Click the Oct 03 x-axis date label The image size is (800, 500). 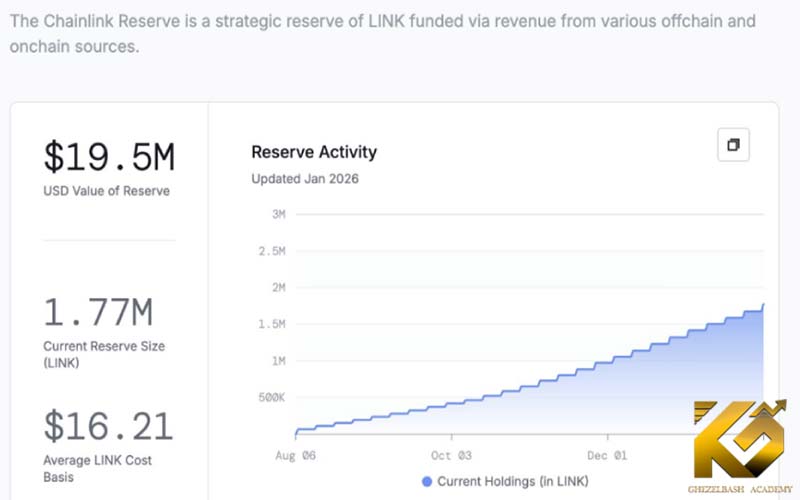pos(451,454)
